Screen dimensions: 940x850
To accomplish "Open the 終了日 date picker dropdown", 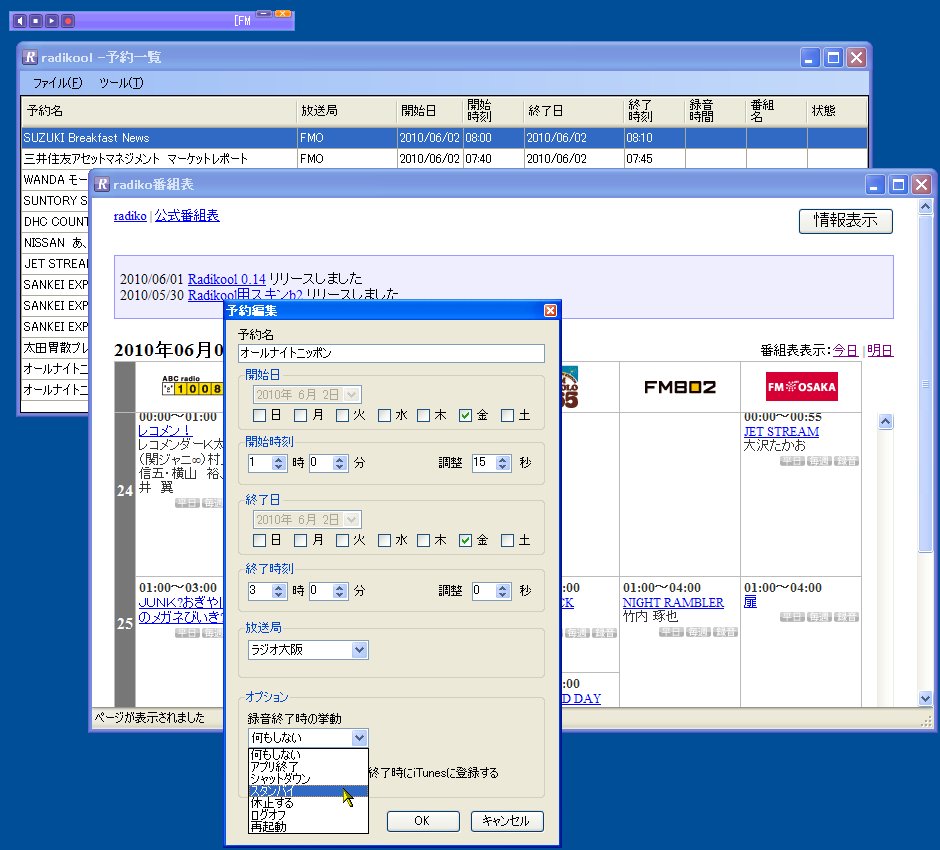I will (352, 520).
